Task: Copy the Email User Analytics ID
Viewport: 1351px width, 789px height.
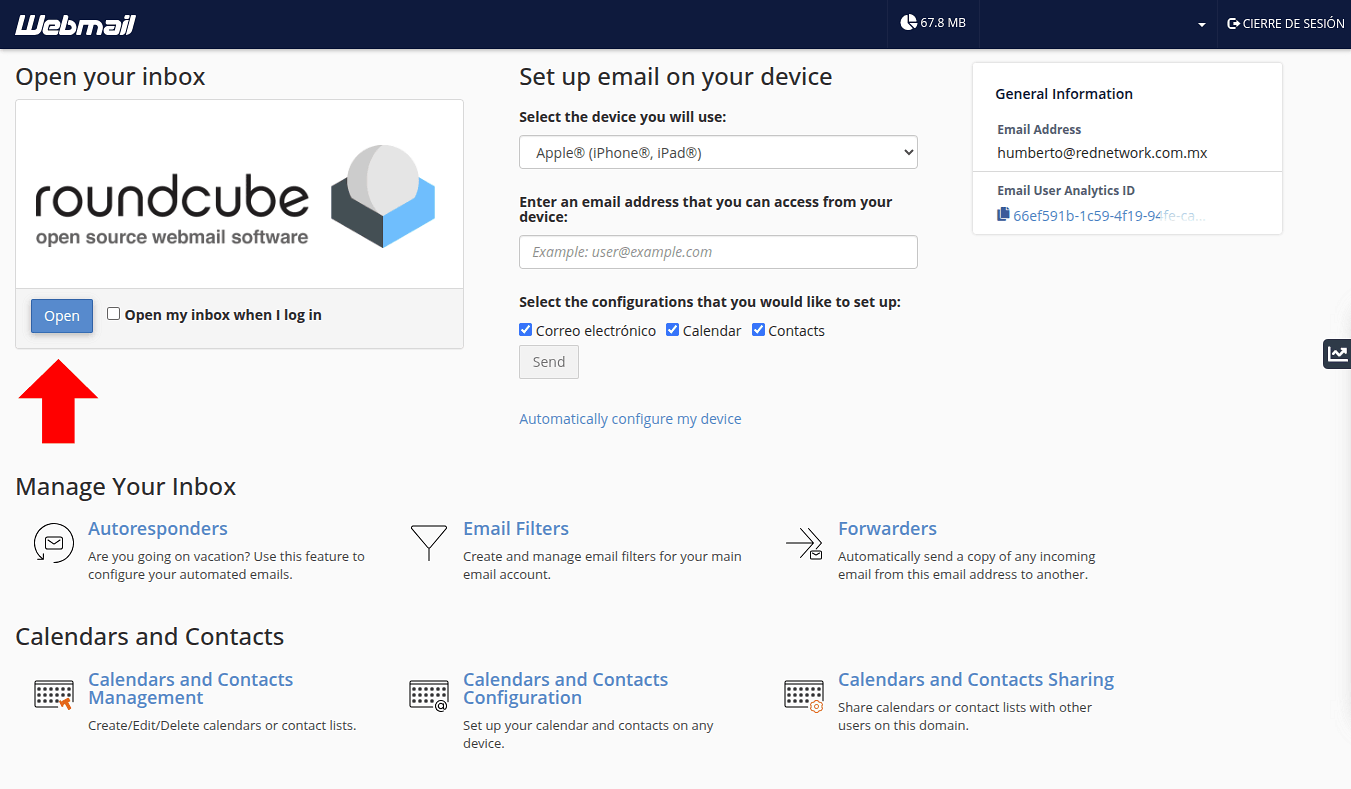Action: pos(1003,215)
